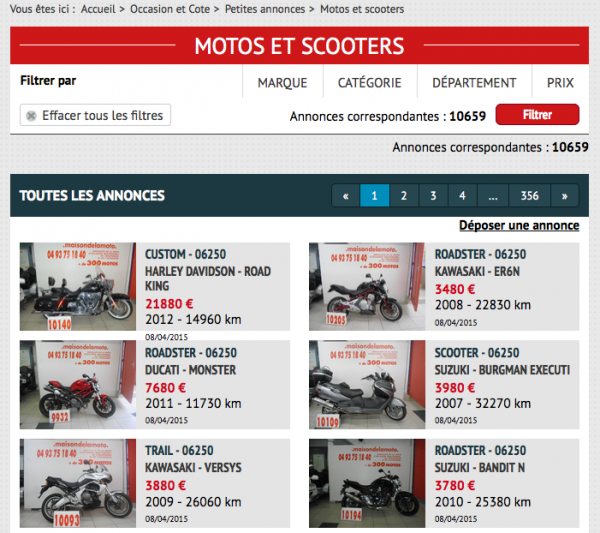Click KAWASAKI - ER6N listing title
Viewport: 600px width, 533px height.
pos(477,271)
